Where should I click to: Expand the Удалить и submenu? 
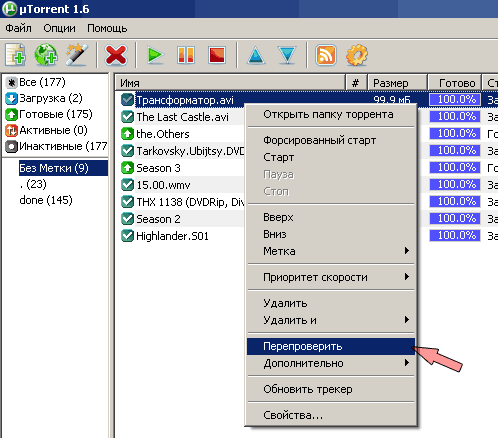tap(332, 320)
